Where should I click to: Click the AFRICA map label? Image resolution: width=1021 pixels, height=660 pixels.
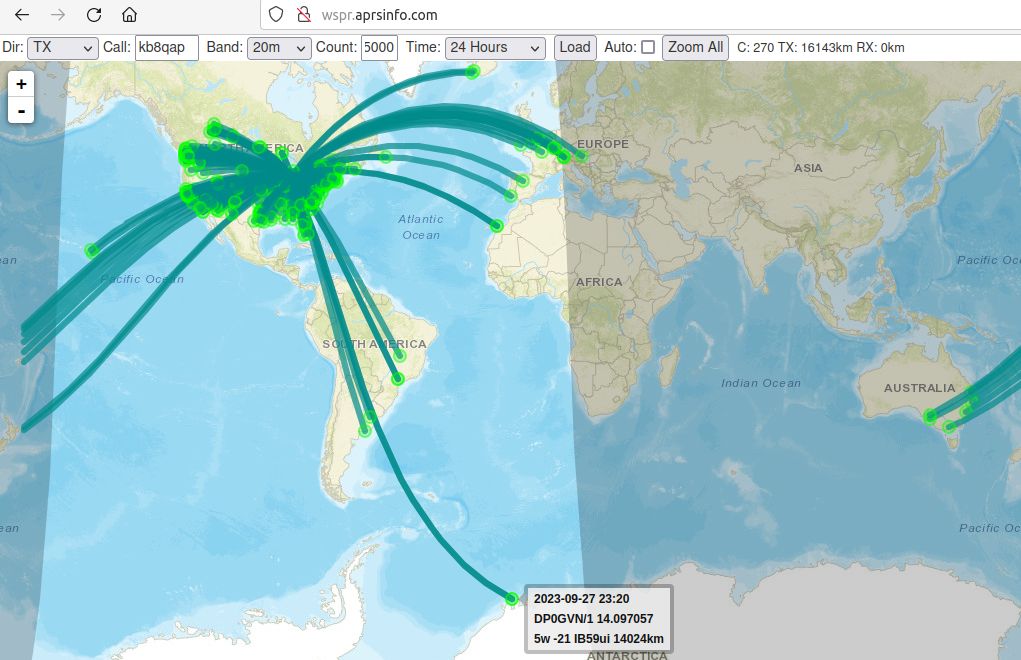(598, 282)
